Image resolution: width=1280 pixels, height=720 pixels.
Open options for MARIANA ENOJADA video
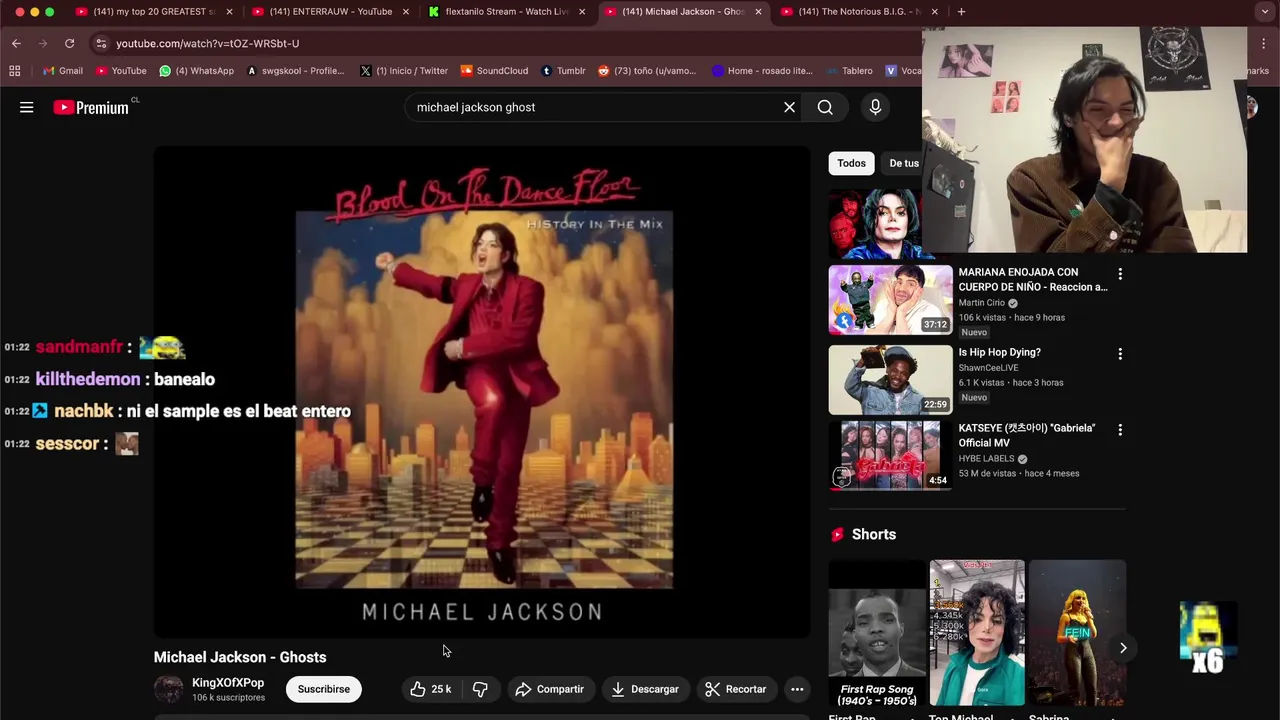coord(1120,274)
